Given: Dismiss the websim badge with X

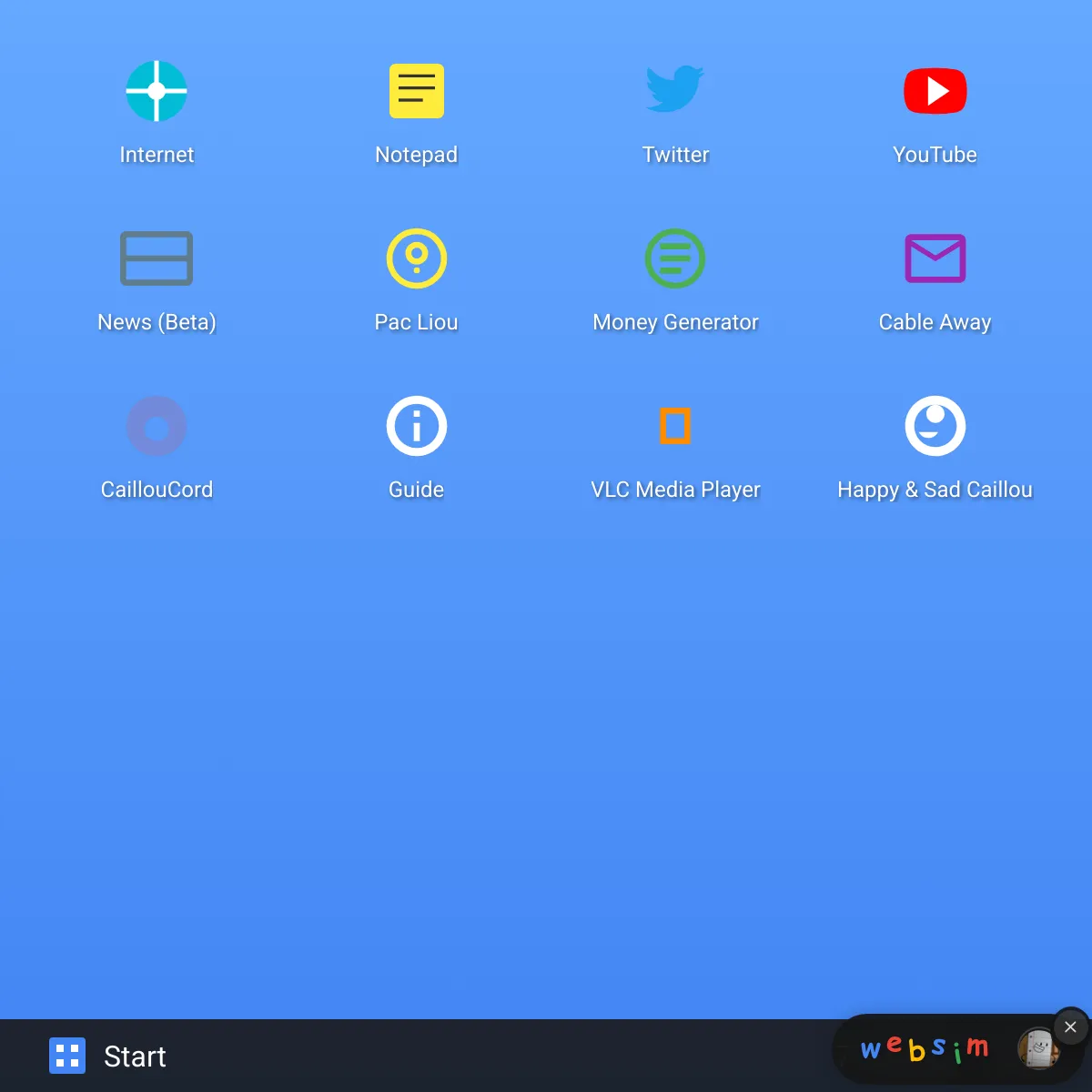Looking at the screenshot, I should coord(1070,1026).
